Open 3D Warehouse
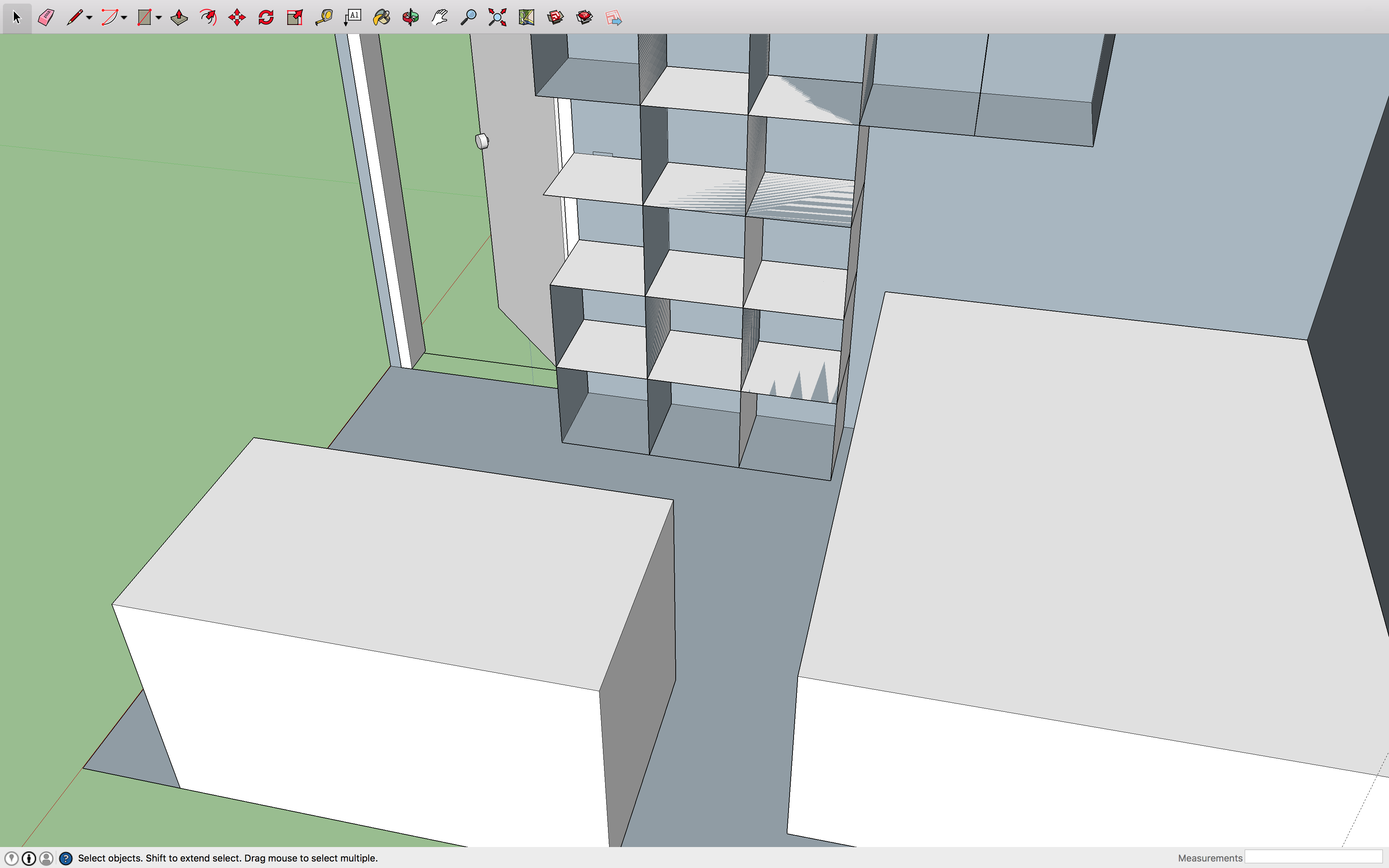Image resolution: width=1389 pixels, height=868 pixels. click(555, 18)
